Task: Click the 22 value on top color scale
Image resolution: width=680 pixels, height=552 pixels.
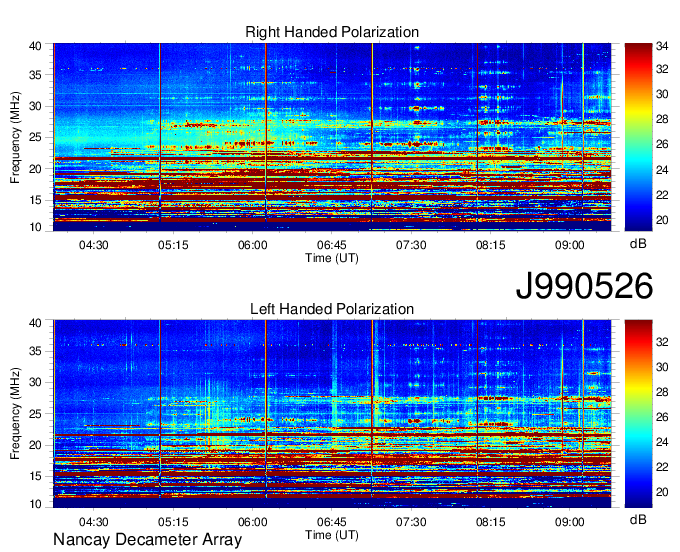Action: (662, 195)
